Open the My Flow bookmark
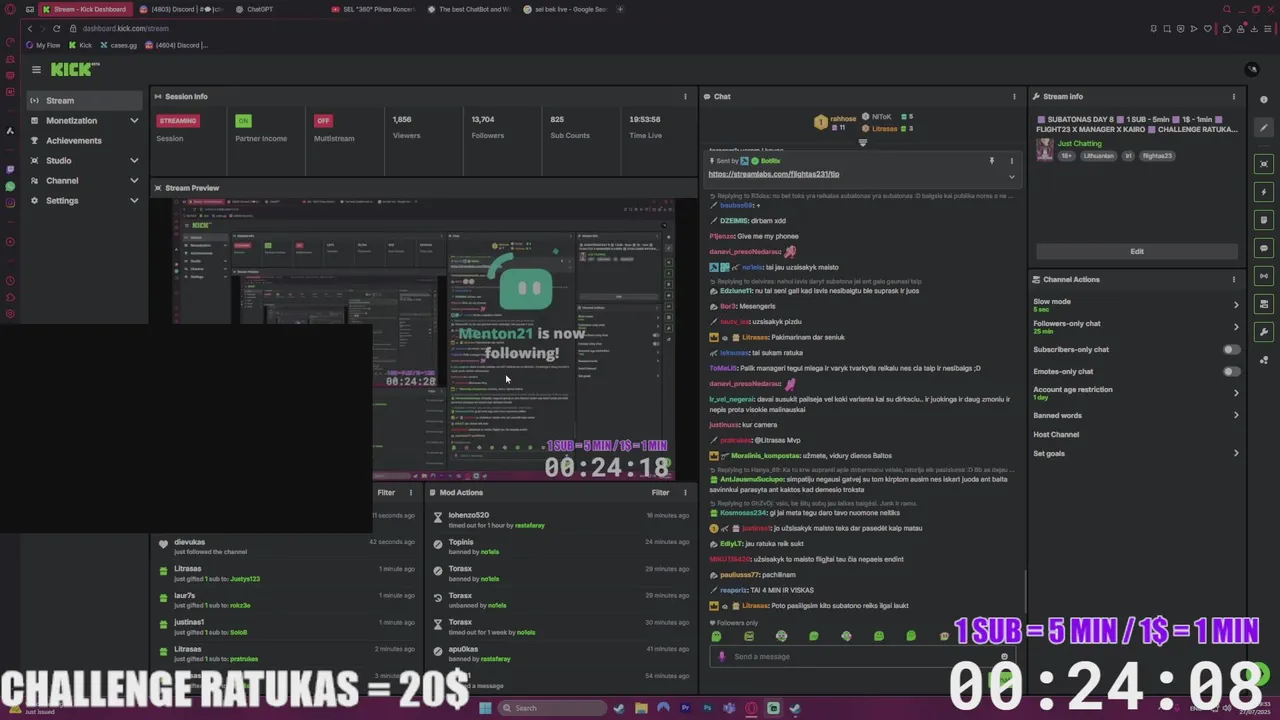The width and height of the screenshot is (1280, 720). (x=43, y=45)
